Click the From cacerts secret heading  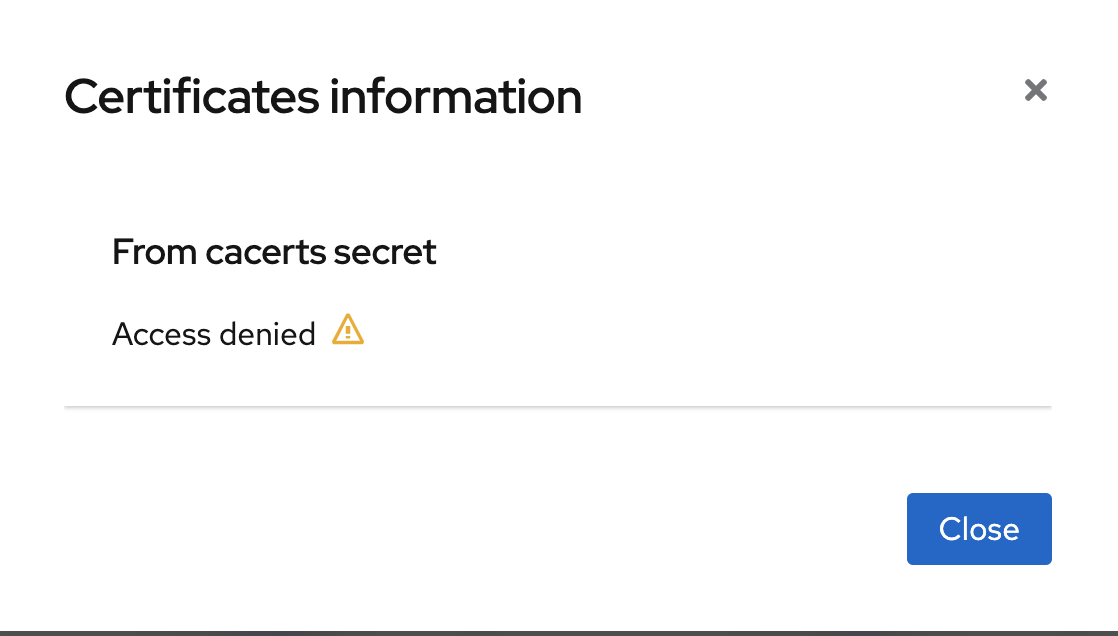(x=274, y=252)
